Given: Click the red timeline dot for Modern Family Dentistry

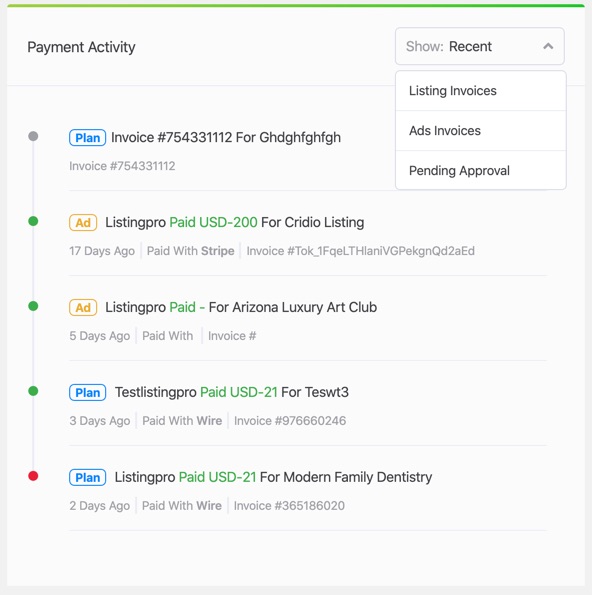Looking at the screenshot, I should point(33,476).
